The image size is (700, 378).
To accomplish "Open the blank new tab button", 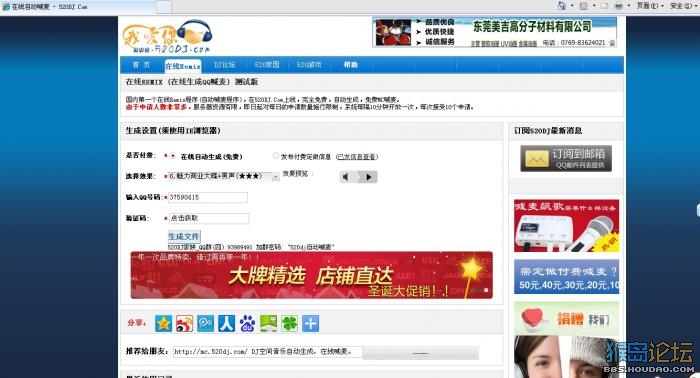I will (163, 7).
